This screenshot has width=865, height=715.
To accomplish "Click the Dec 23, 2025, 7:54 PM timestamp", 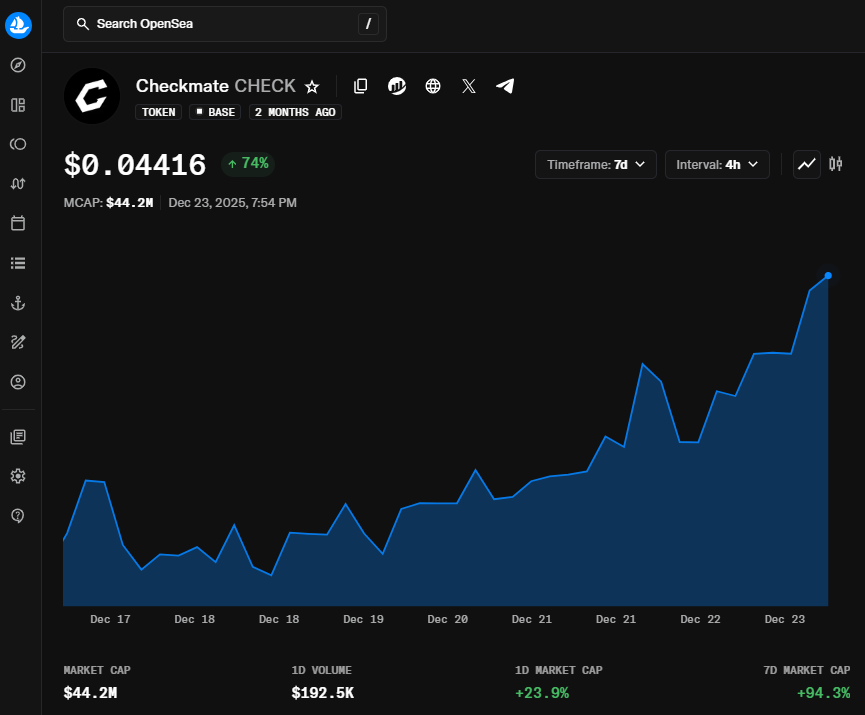I will 232,202.
